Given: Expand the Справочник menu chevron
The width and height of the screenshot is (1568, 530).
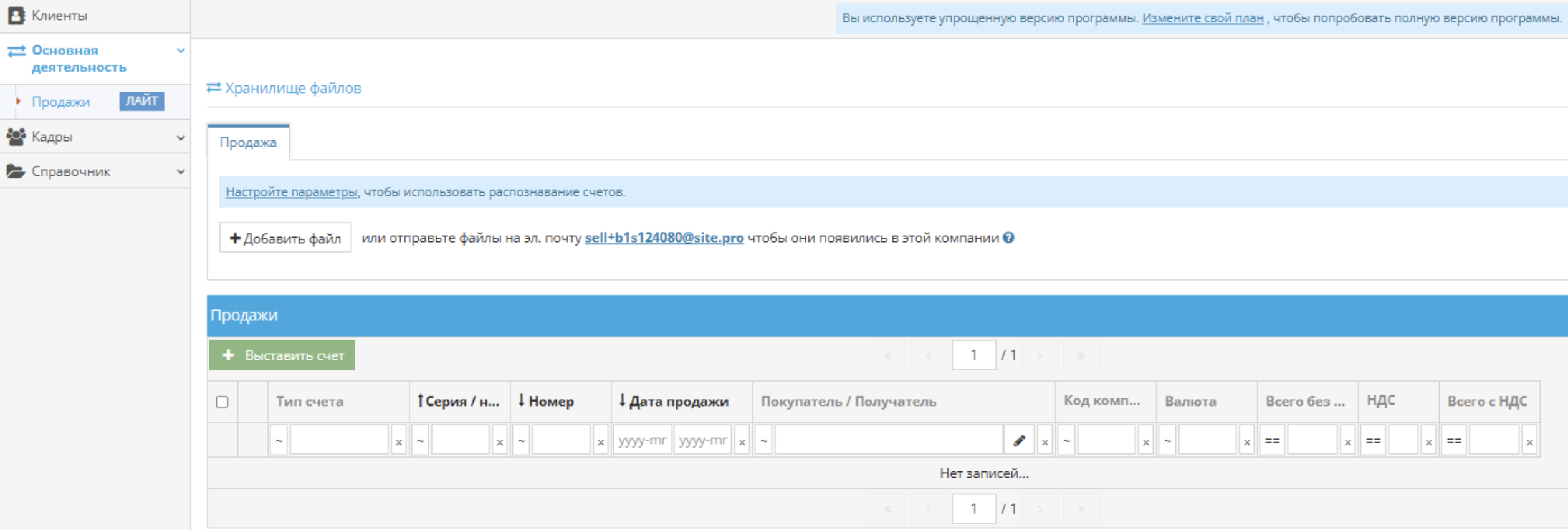Looking at the screenshot, I should pos(181,171).
